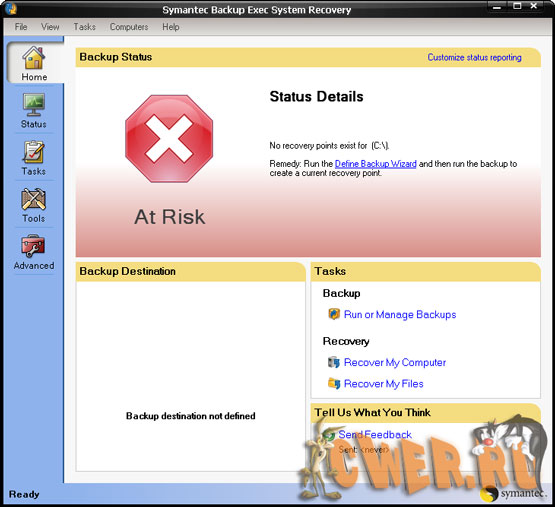The image size is (555, 507).
Task: Click 'No recovery points exist for (C:\)' text
Action: click(x=329, y=146)
